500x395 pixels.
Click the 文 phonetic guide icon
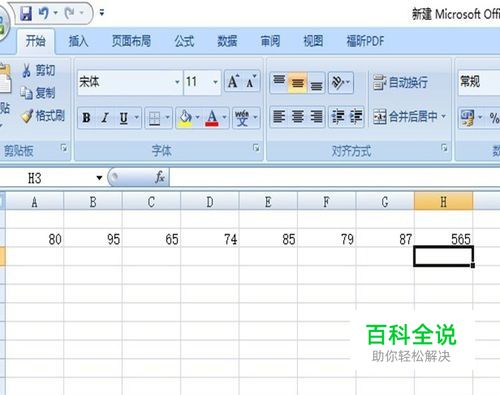coord(242,118)
